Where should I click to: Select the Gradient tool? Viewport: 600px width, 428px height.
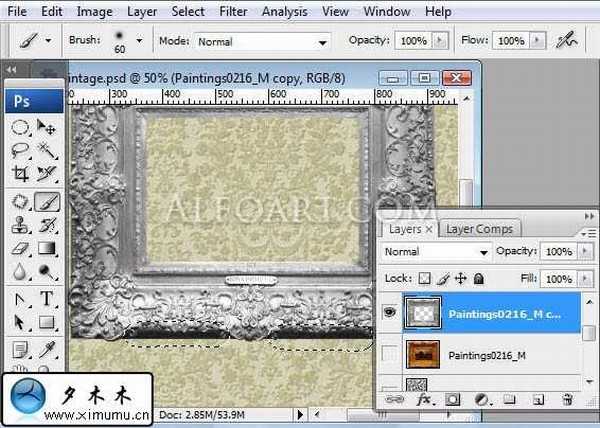(x=46, y=249)
